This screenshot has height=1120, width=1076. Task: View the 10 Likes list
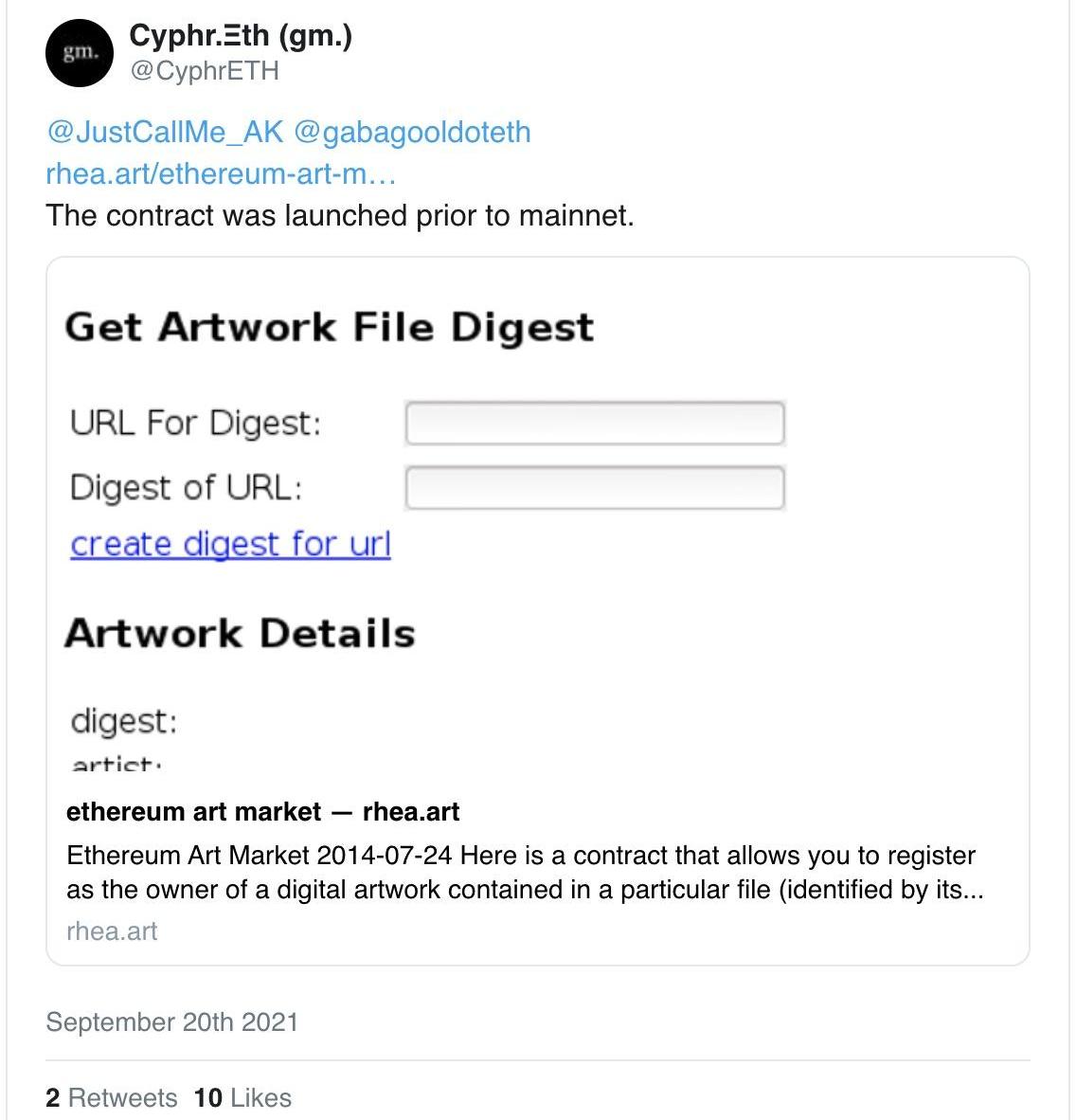(x=242, y=1097)
